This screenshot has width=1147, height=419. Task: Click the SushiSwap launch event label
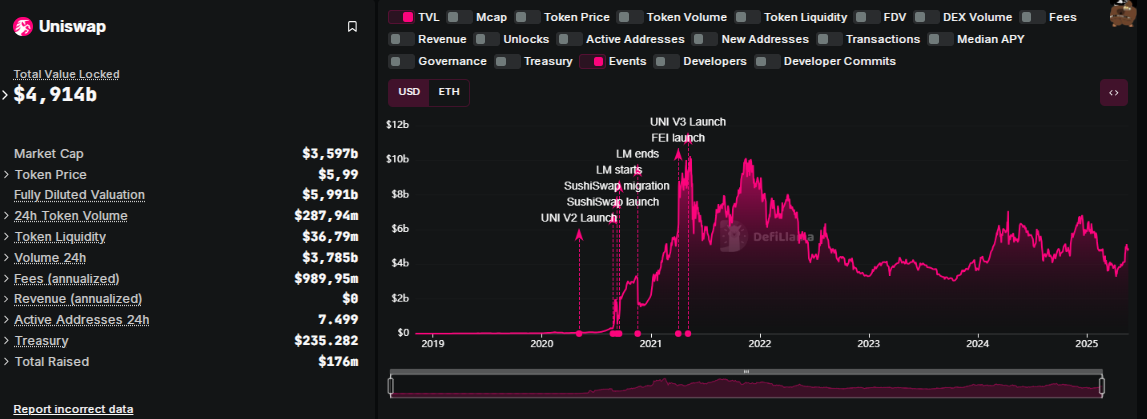tap(613, 202)
